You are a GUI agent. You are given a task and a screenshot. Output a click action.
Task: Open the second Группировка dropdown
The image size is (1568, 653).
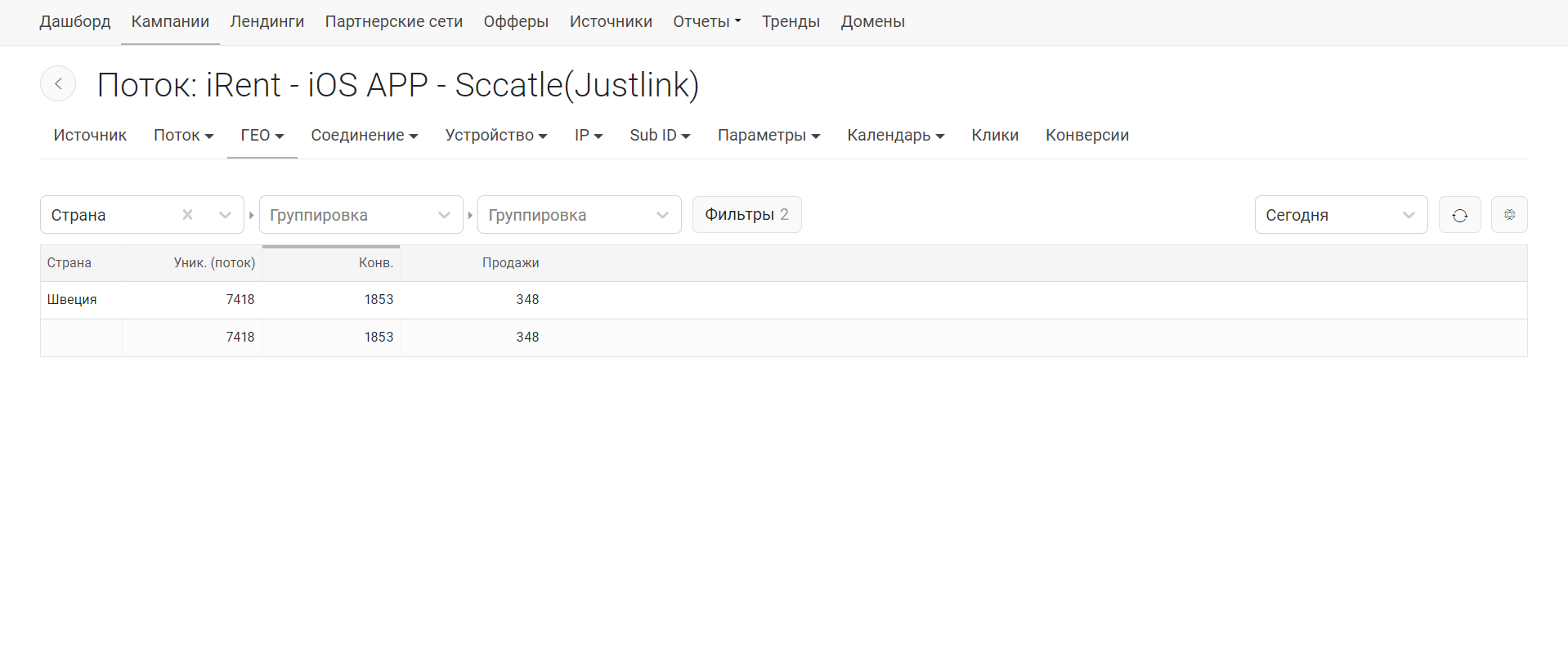pyautogui.click(x=361, y=215)
